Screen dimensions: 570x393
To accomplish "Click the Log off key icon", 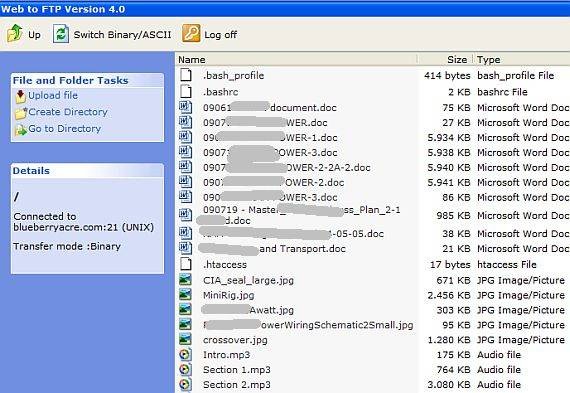I will coord(191,33).
